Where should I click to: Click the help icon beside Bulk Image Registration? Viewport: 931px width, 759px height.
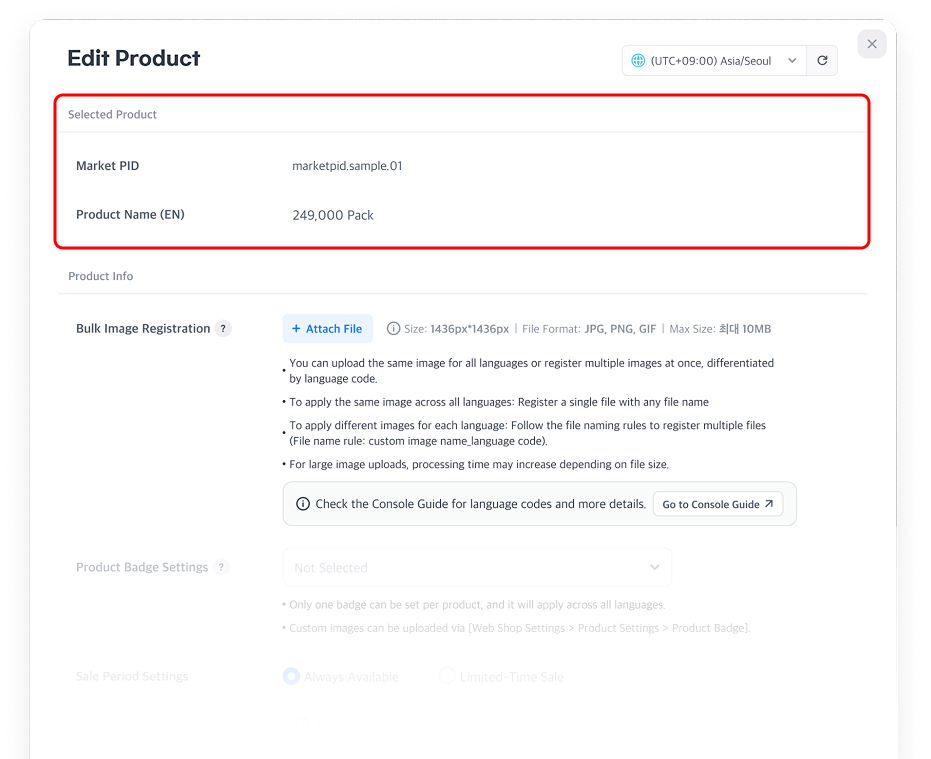[224, 329]
